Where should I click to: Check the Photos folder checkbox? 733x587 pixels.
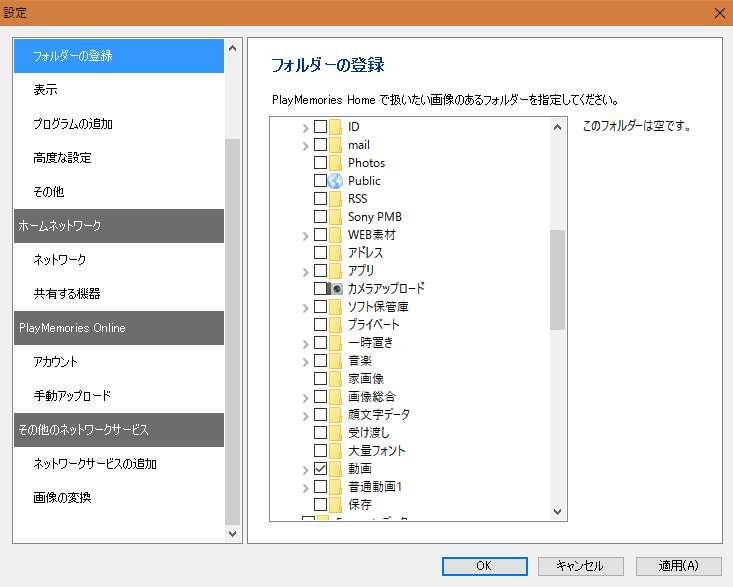pos(320,162)
